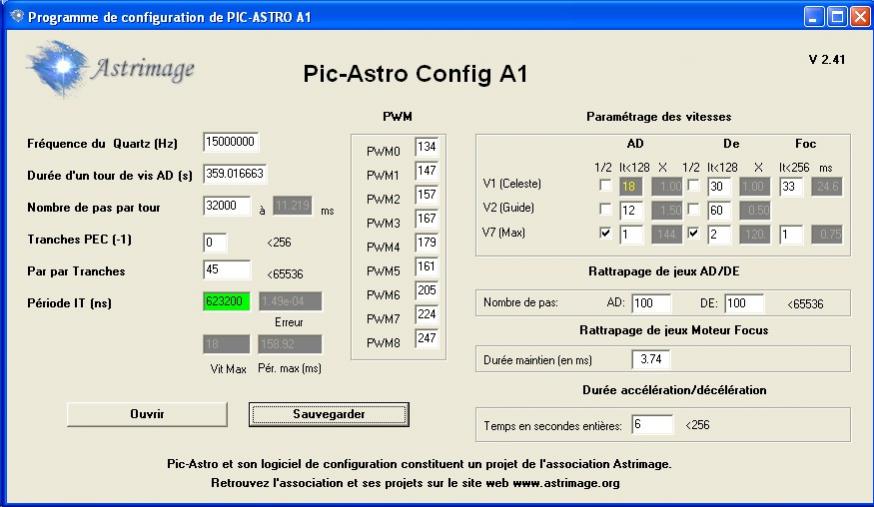Edit the Fréquence du Quartz field
Image resolution: width=874 pixels, height=507 pixels.
[231, 142]
